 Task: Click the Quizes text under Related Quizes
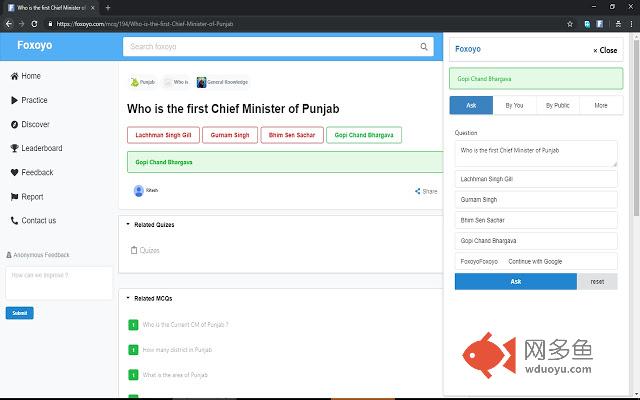(x=149, y=250)
